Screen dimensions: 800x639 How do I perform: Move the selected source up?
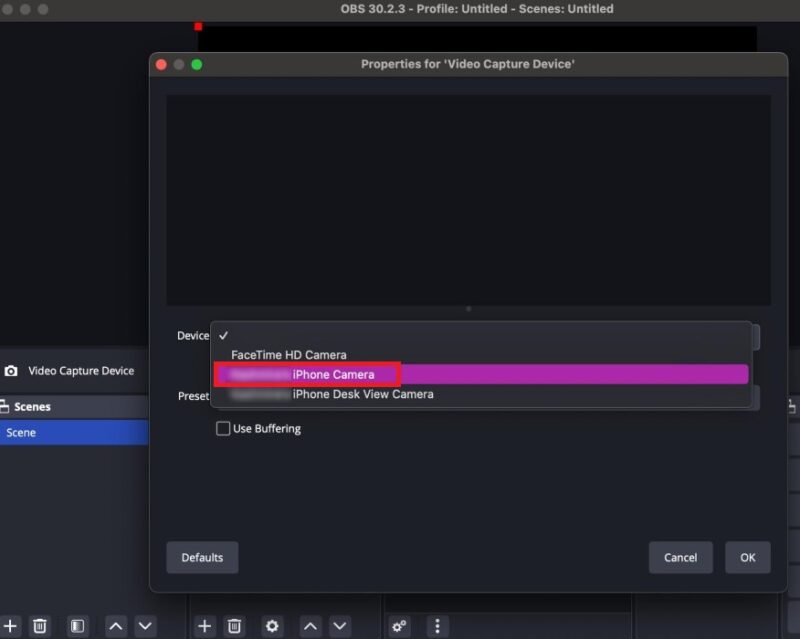[310, 625]
